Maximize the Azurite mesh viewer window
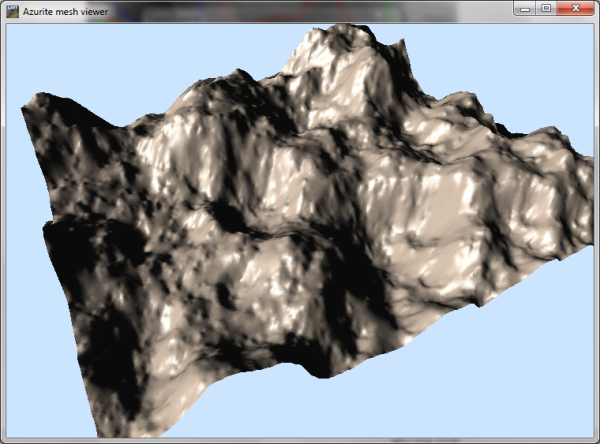This screenshot has height=444, width=600. (546, 8)
